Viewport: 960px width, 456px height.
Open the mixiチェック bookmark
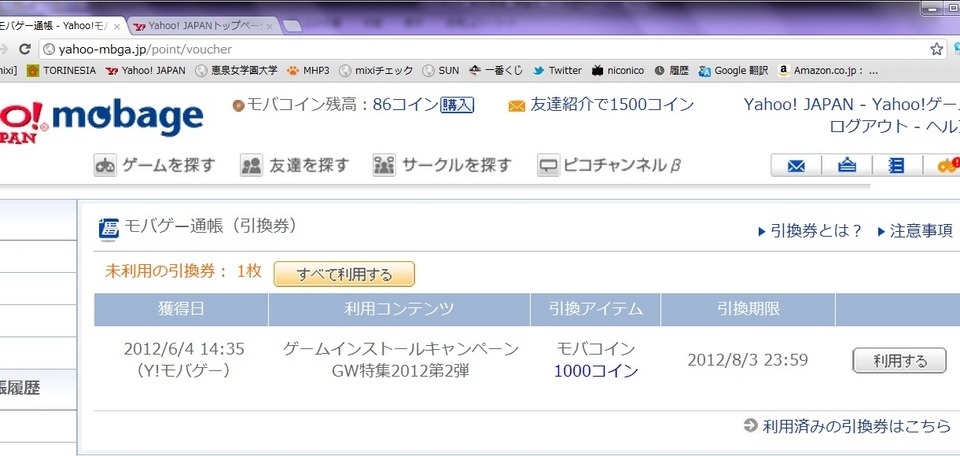point(376,70)
